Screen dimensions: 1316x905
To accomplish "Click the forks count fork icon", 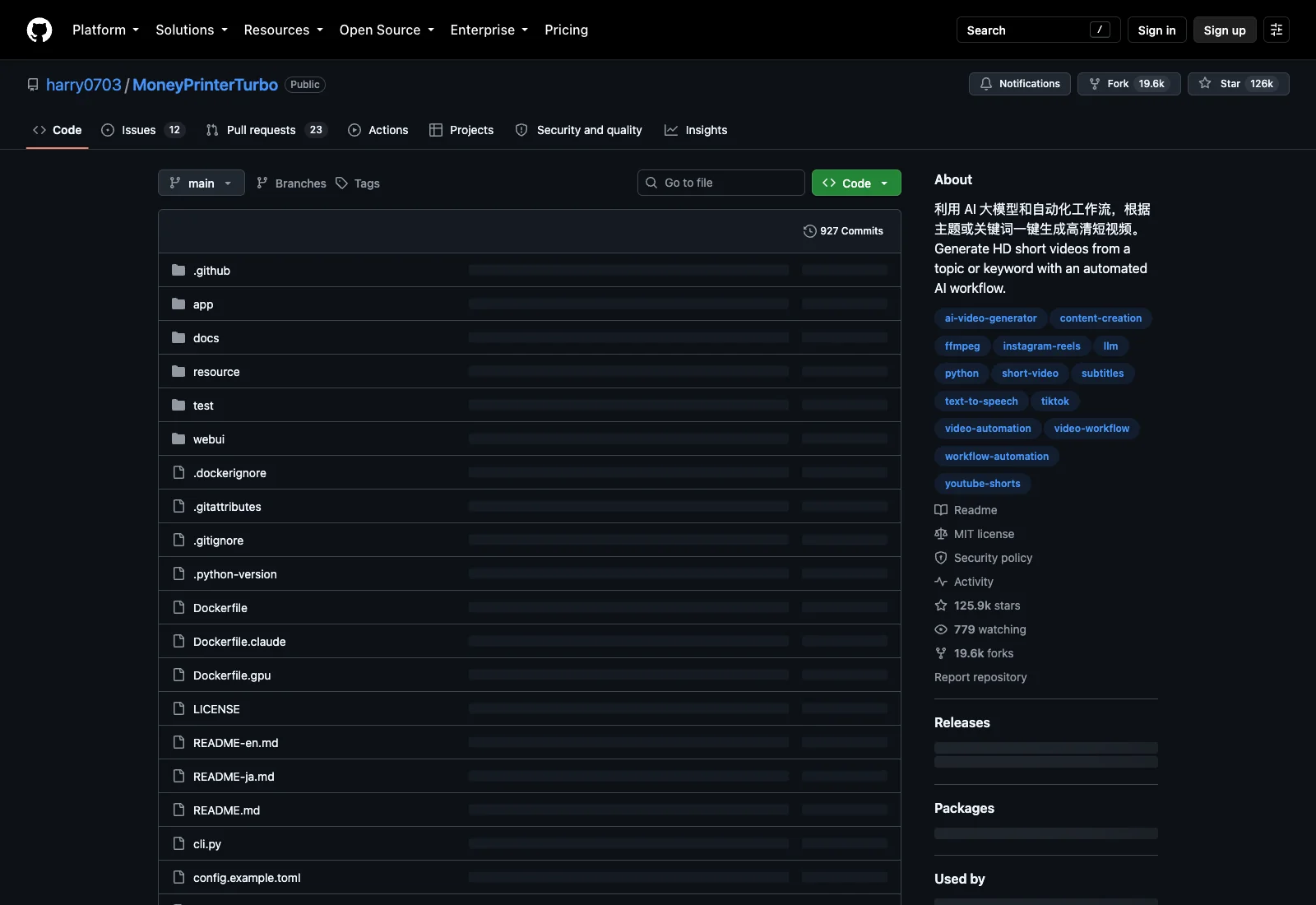I will (941, 653).
